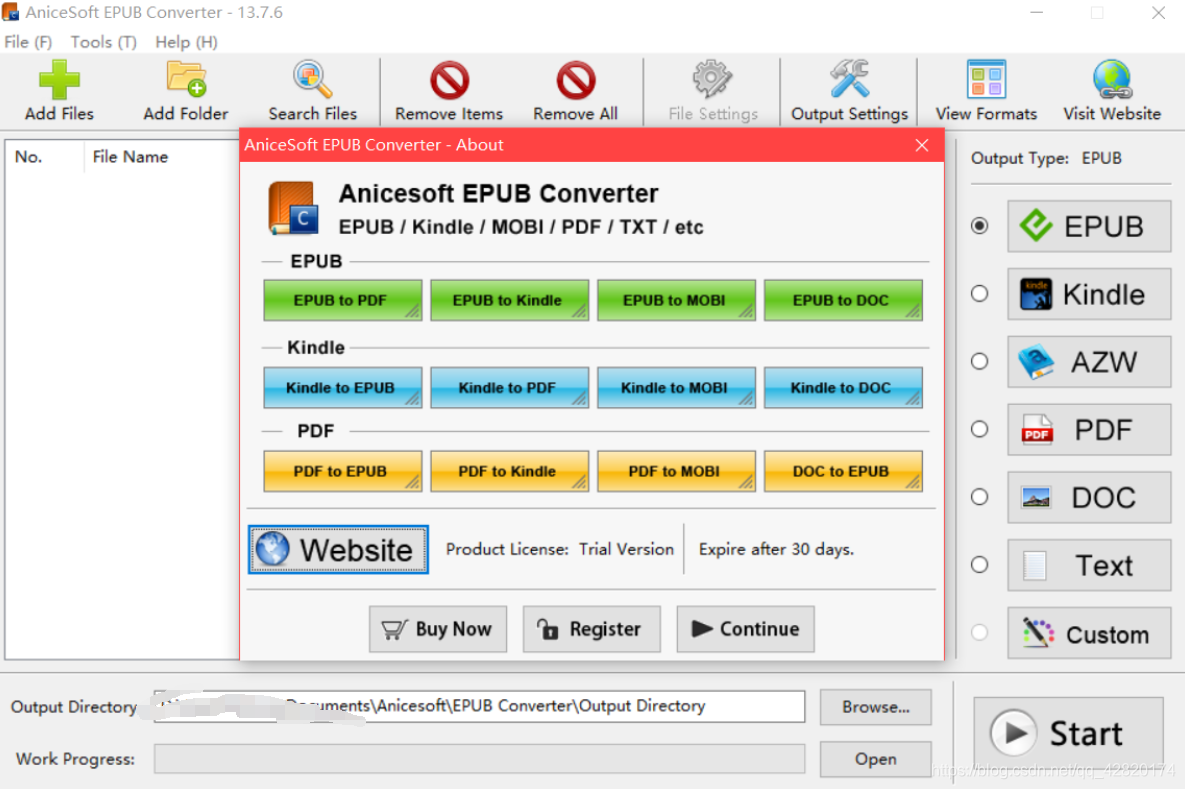Choose the AZW output format button
1185x789 pixels.
(x=1089, y=362)
